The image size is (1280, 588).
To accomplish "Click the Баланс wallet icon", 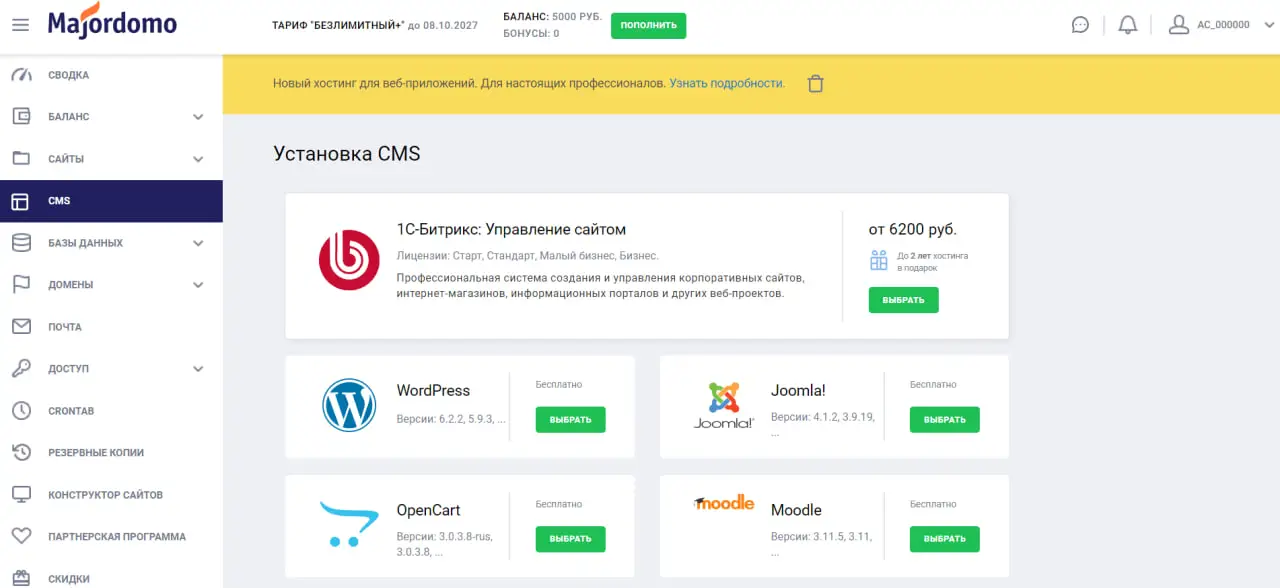I will 21,117.
